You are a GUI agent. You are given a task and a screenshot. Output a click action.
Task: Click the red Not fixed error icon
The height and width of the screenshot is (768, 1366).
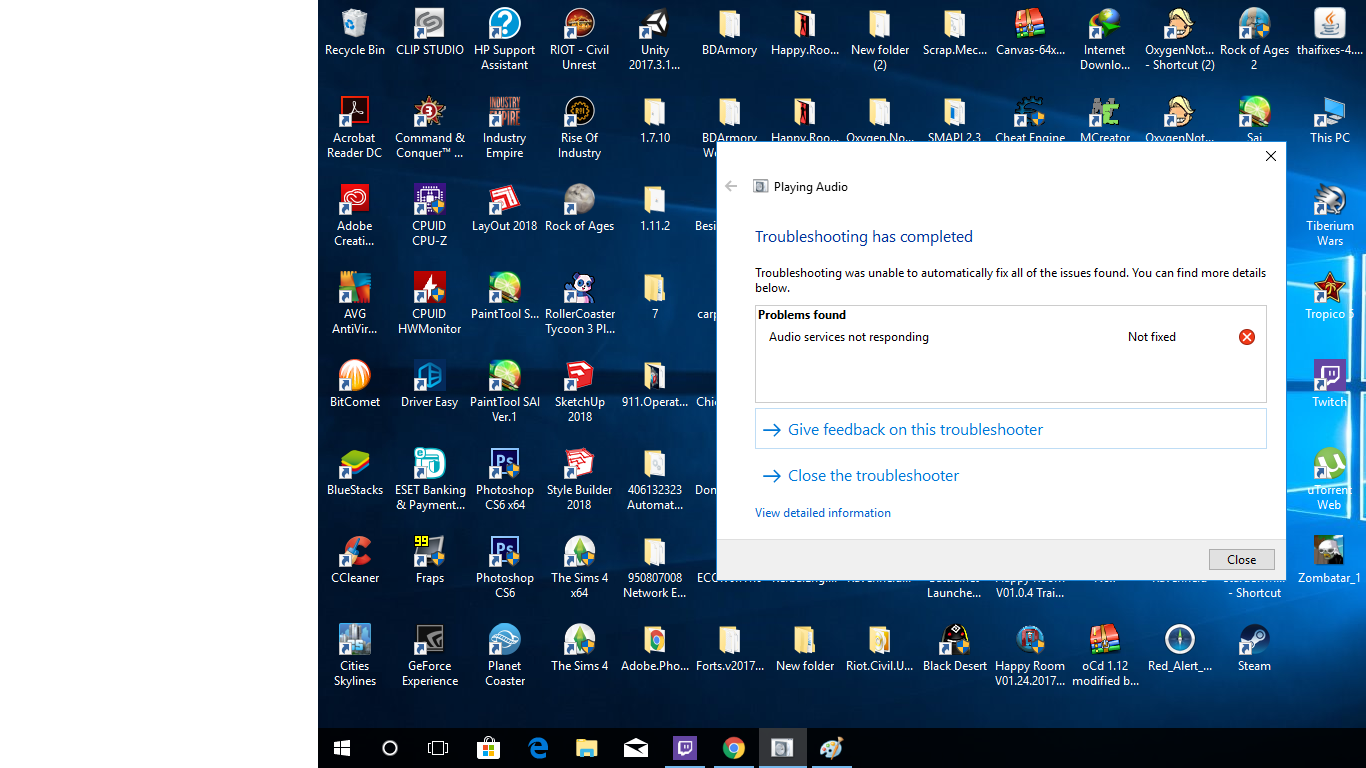pyautogui.click(x=1246, y=337)
